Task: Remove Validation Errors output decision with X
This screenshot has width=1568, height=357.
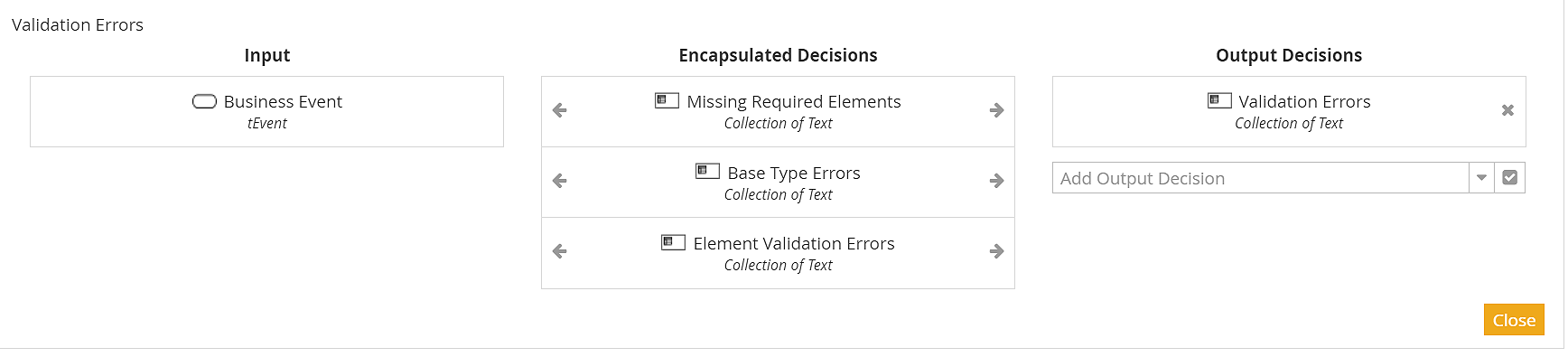Action: pyautogui.click(x=1507, y=110)
